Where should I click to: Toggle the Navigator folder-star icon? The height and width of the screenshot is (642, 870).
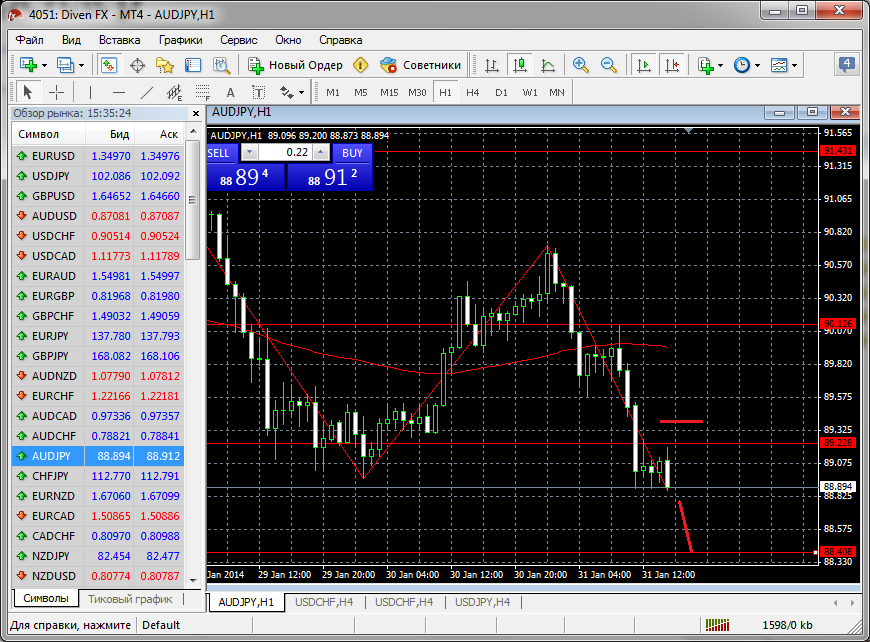[165, 65]
